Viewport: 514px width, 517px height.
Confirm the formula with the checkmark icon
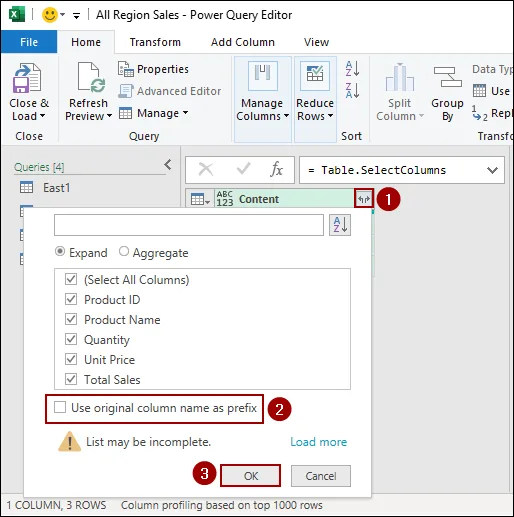pyautogui.click(x=243, y=169)
